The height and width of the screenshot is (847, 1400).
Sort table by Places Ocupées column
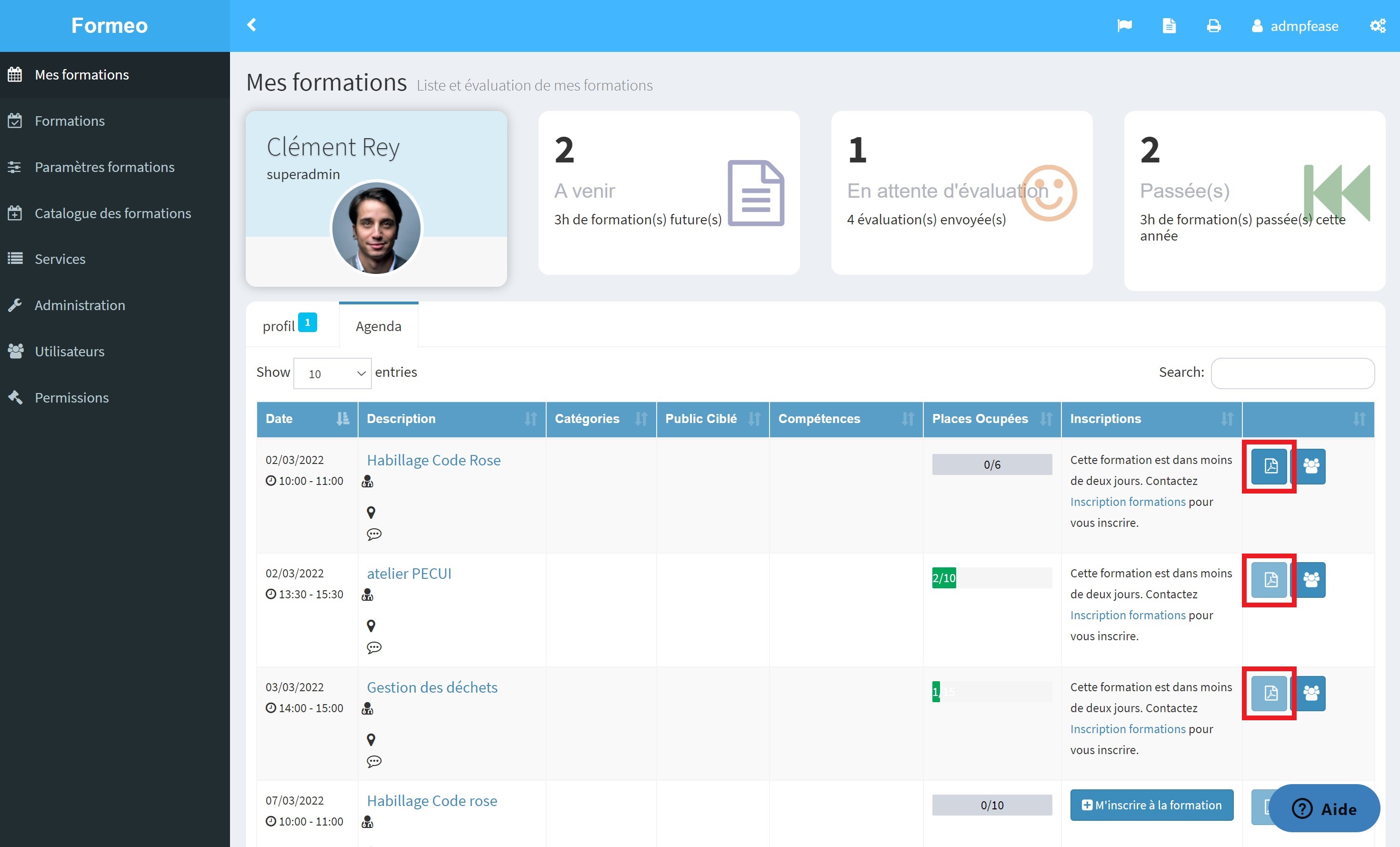(992, 419)
